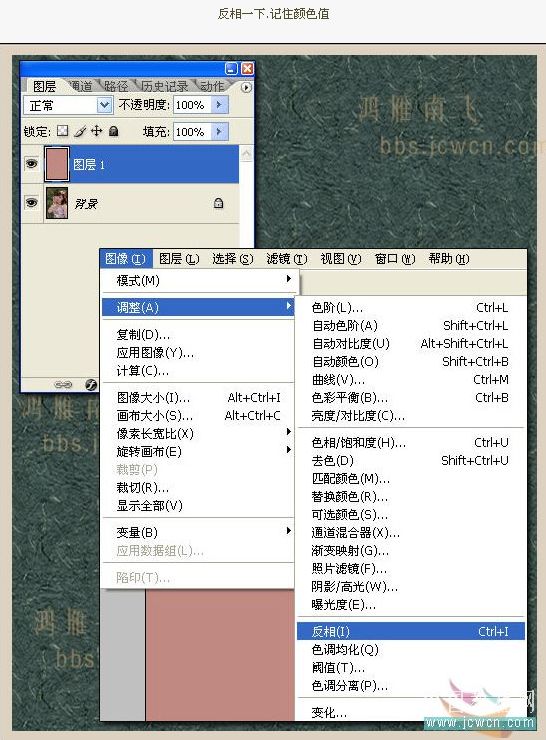Click the link layers icon at panel bottom

point(63,385)
